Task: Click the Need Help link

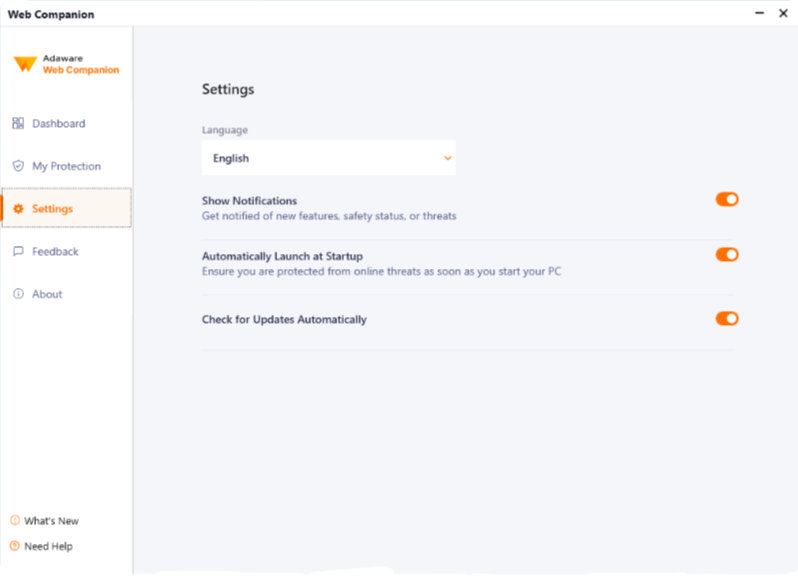Action: coord(48,546)
